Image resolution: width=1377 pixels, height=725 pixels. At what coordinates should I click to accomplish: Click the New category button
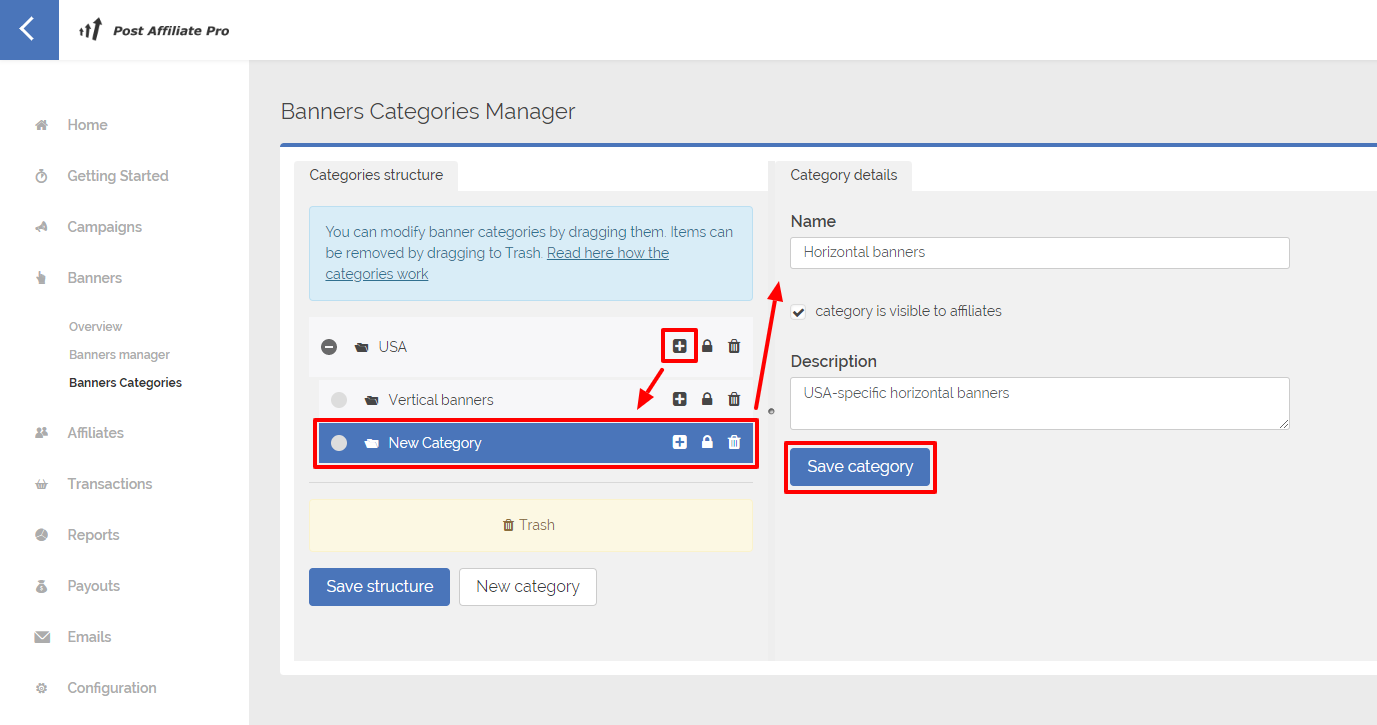pos(528,587)
